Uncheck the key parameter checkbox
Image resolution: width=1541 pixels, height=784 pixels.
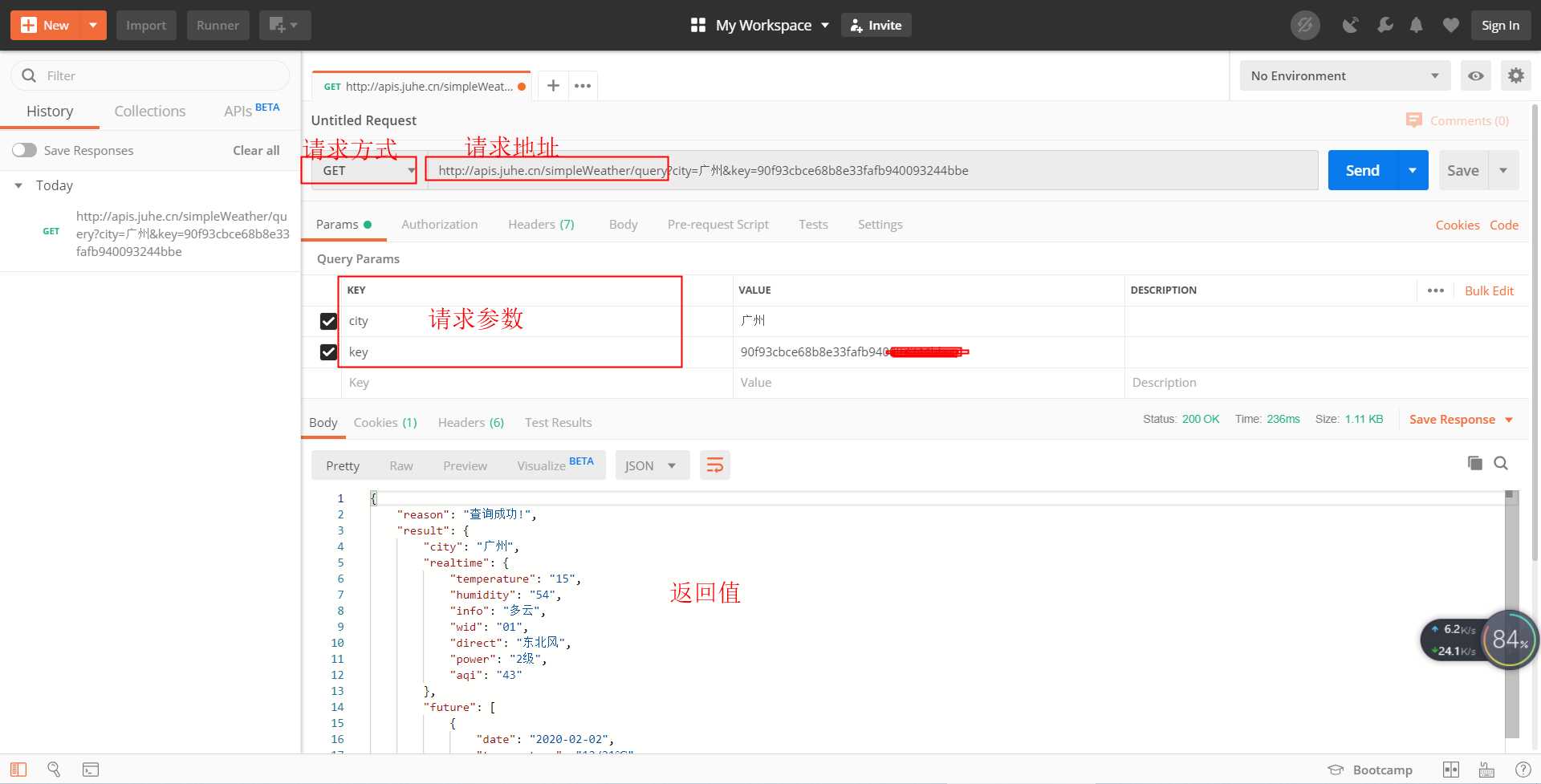click(328, 351)
